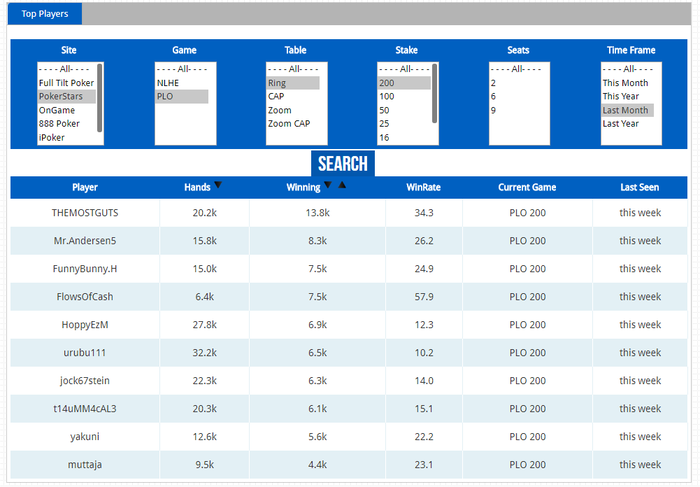Choose This Year time frame
The image size is (700, 487).
tap(628, 96)
